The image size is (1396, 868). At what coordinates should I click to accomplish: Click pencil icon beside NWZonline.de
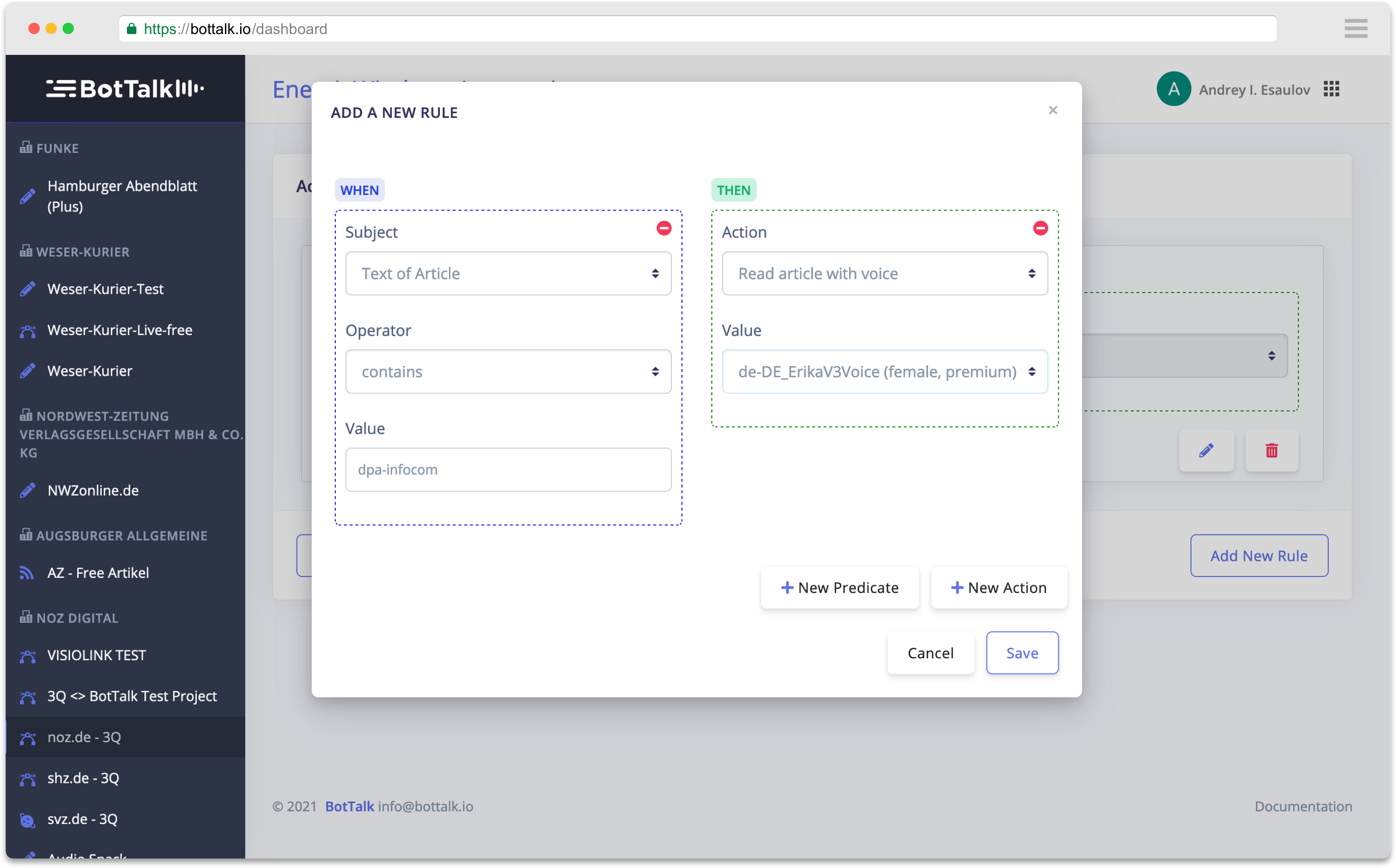coord(27,490)
